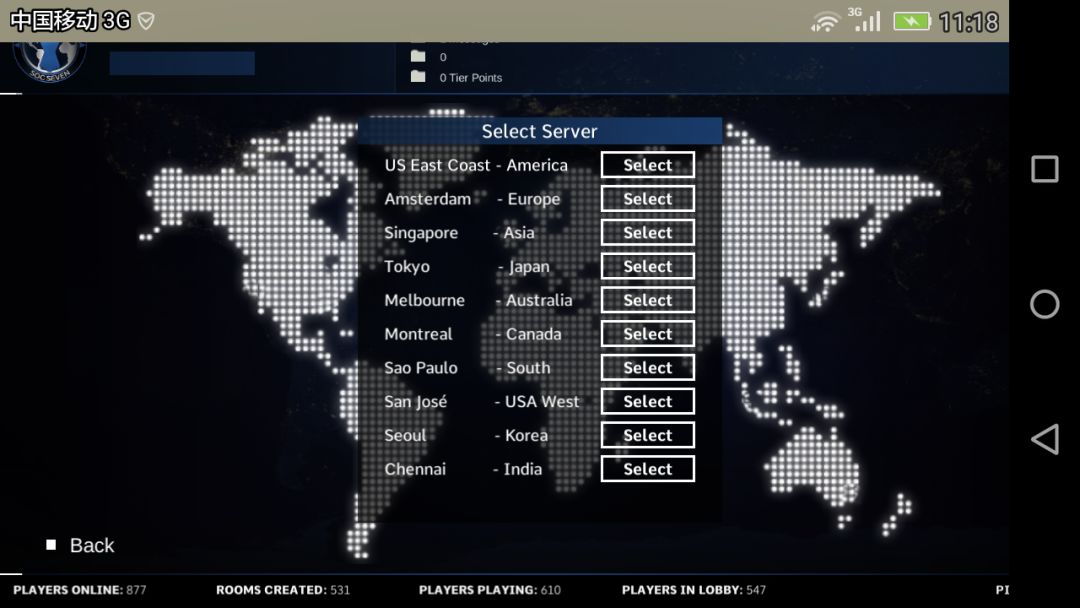This screenshot has height=608, width=1080.
Task: Tap the Android back triangle icon
Action: pyautogui.click(x=1044, y=439)
